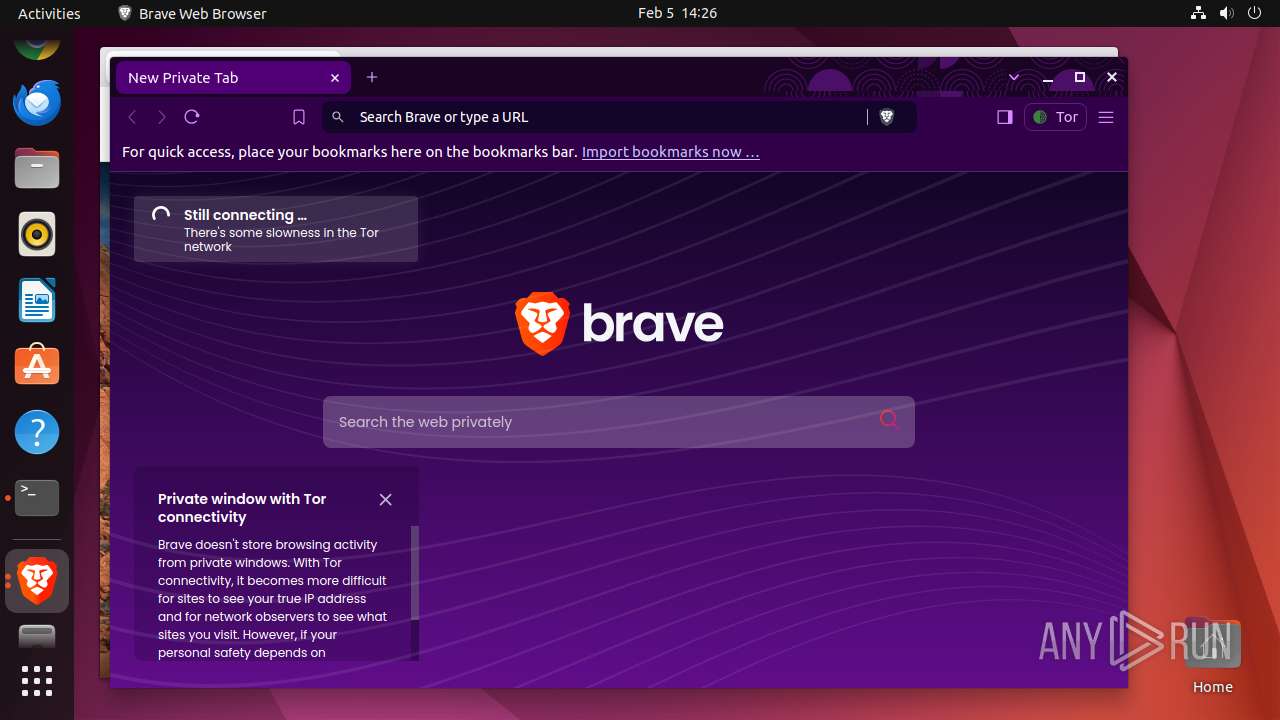Show Applications grid in the dock
Image resolution: width=1280 pixels, height=720 pixels.
37,680
